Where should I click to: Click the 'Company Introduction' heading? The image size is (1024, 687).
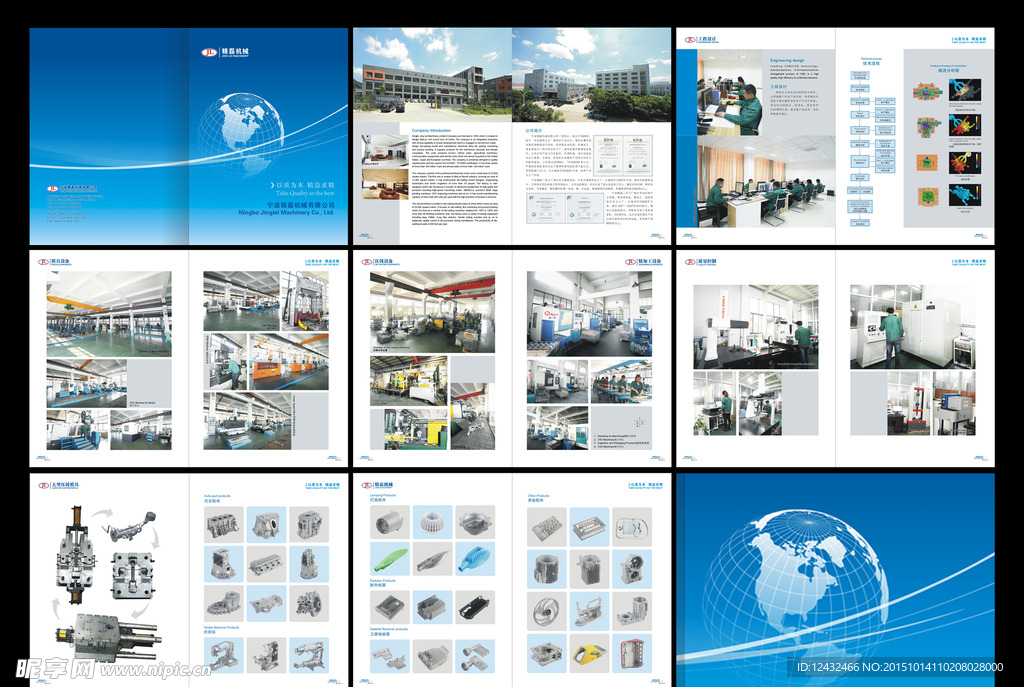point(431,131)
